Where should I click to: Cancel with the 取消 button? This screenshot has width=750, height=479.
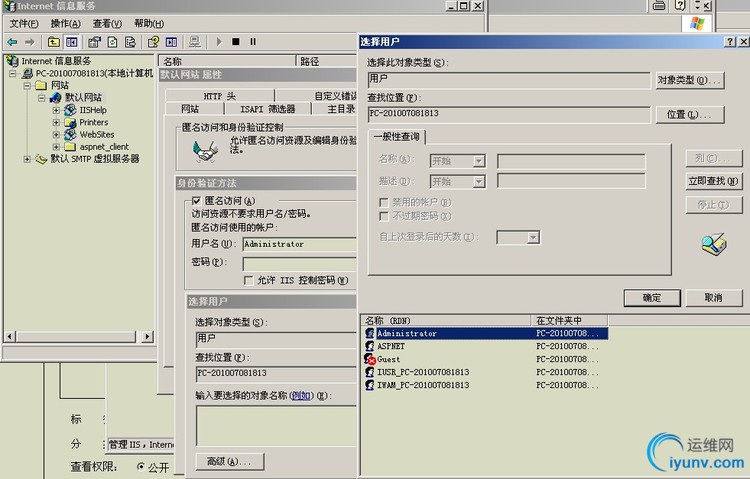[x=714, y=298]
